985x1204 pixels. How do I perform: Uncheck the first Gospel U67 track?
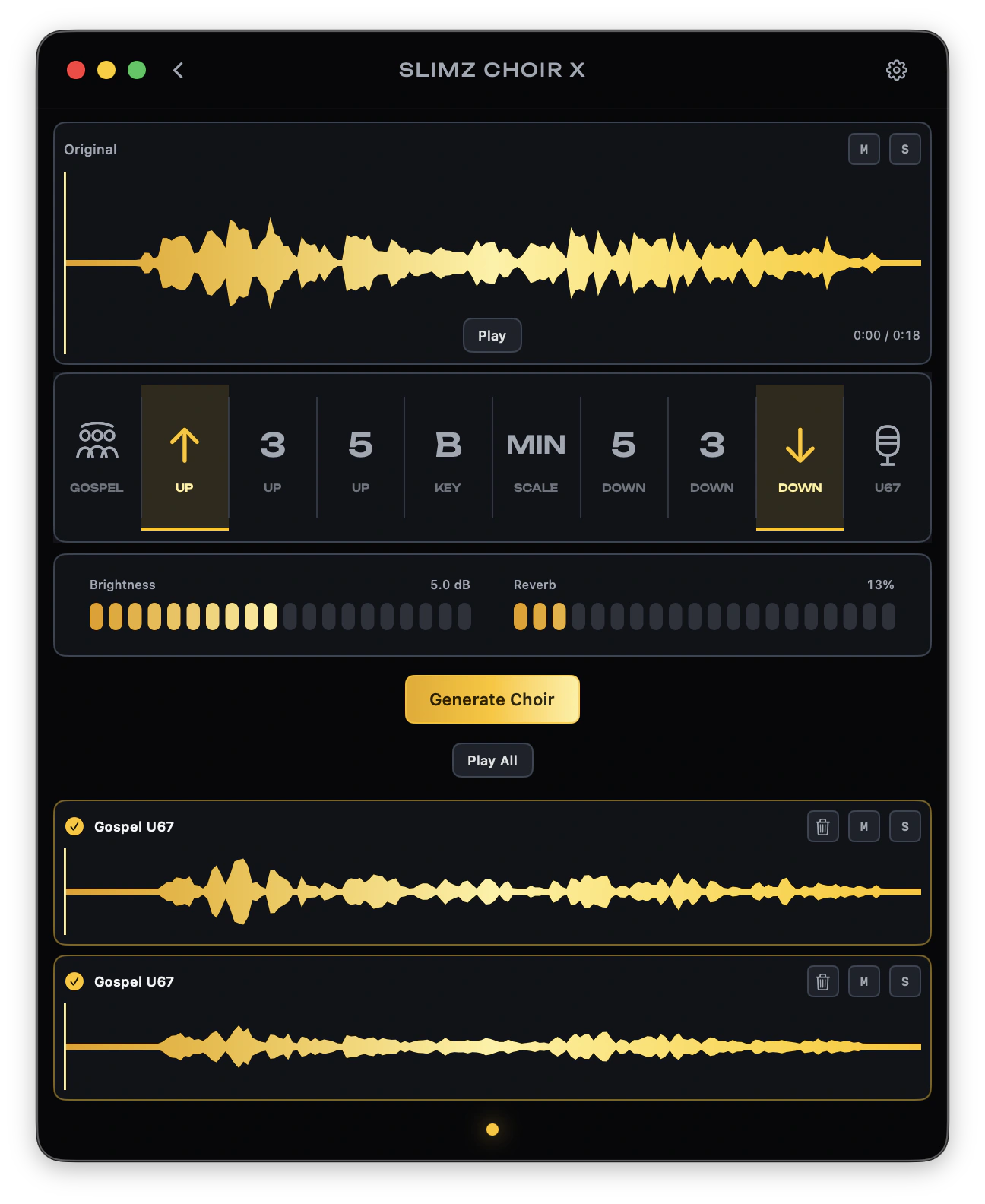74,826
